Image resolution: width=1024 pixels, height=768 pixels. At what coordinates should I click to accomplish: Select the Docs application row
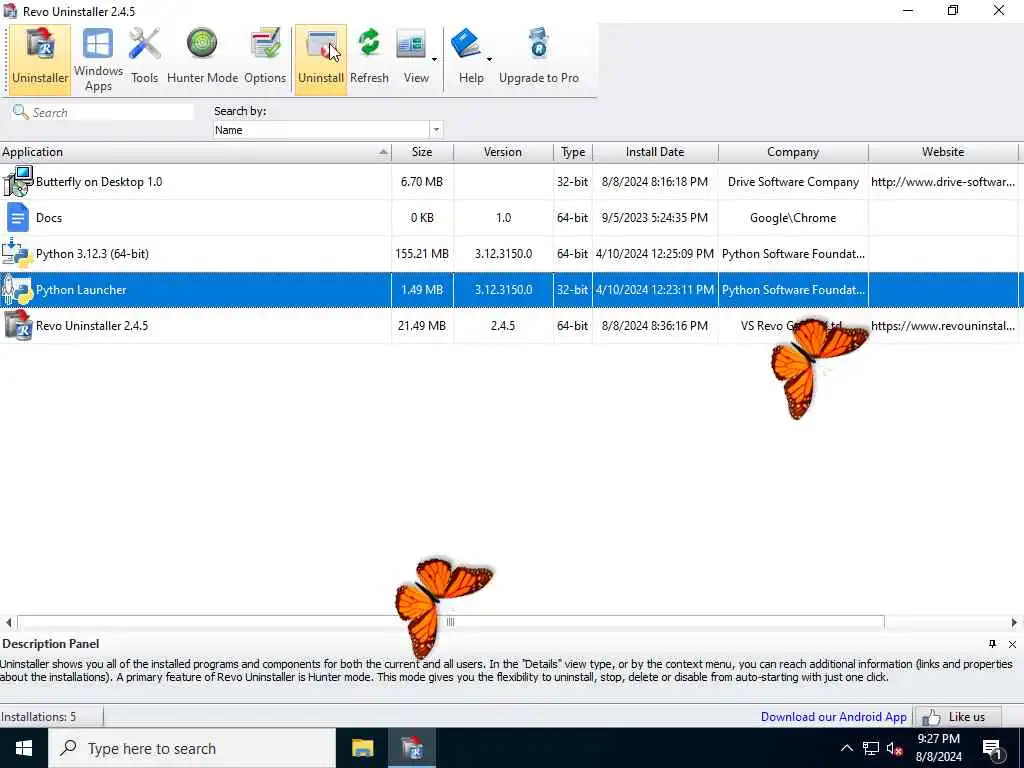coord(509,217)
